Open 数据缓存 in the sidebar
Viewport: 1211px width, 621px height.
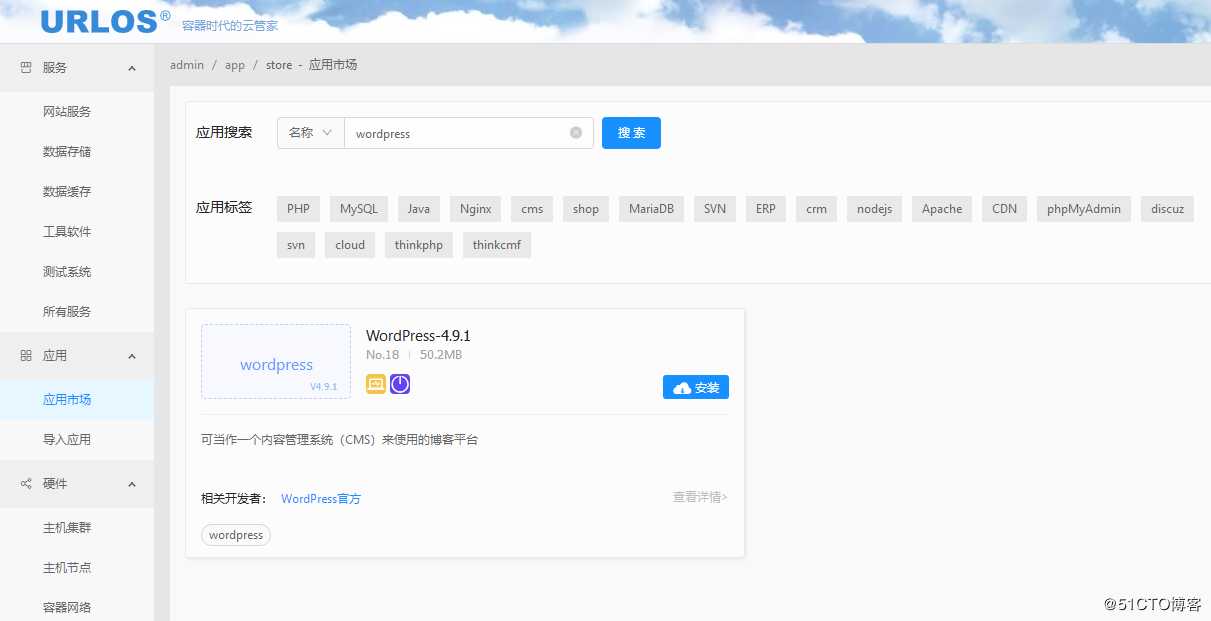pos(67,192)
